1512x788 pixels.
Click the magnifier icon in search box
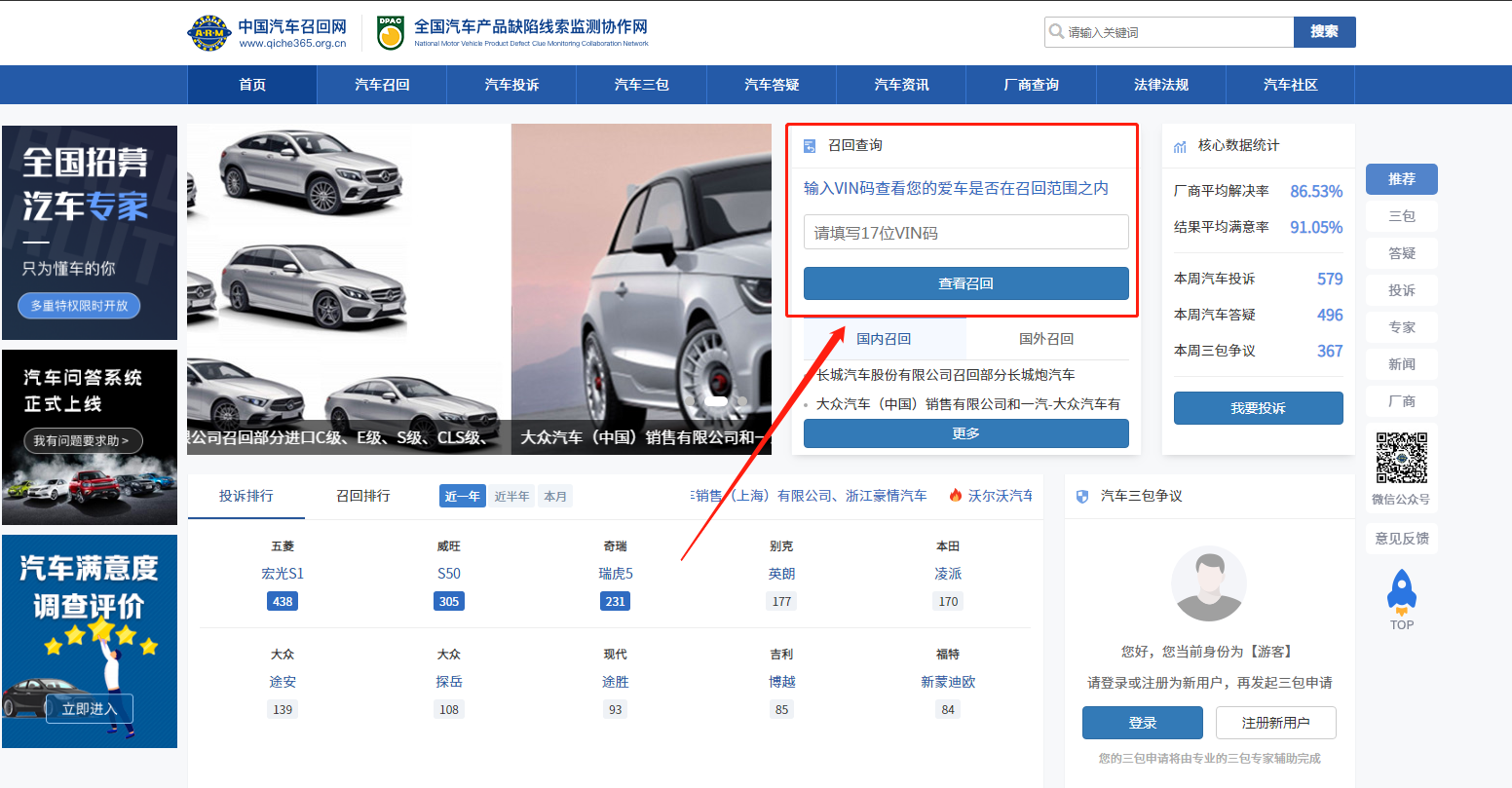click(x=1056, y=31)
